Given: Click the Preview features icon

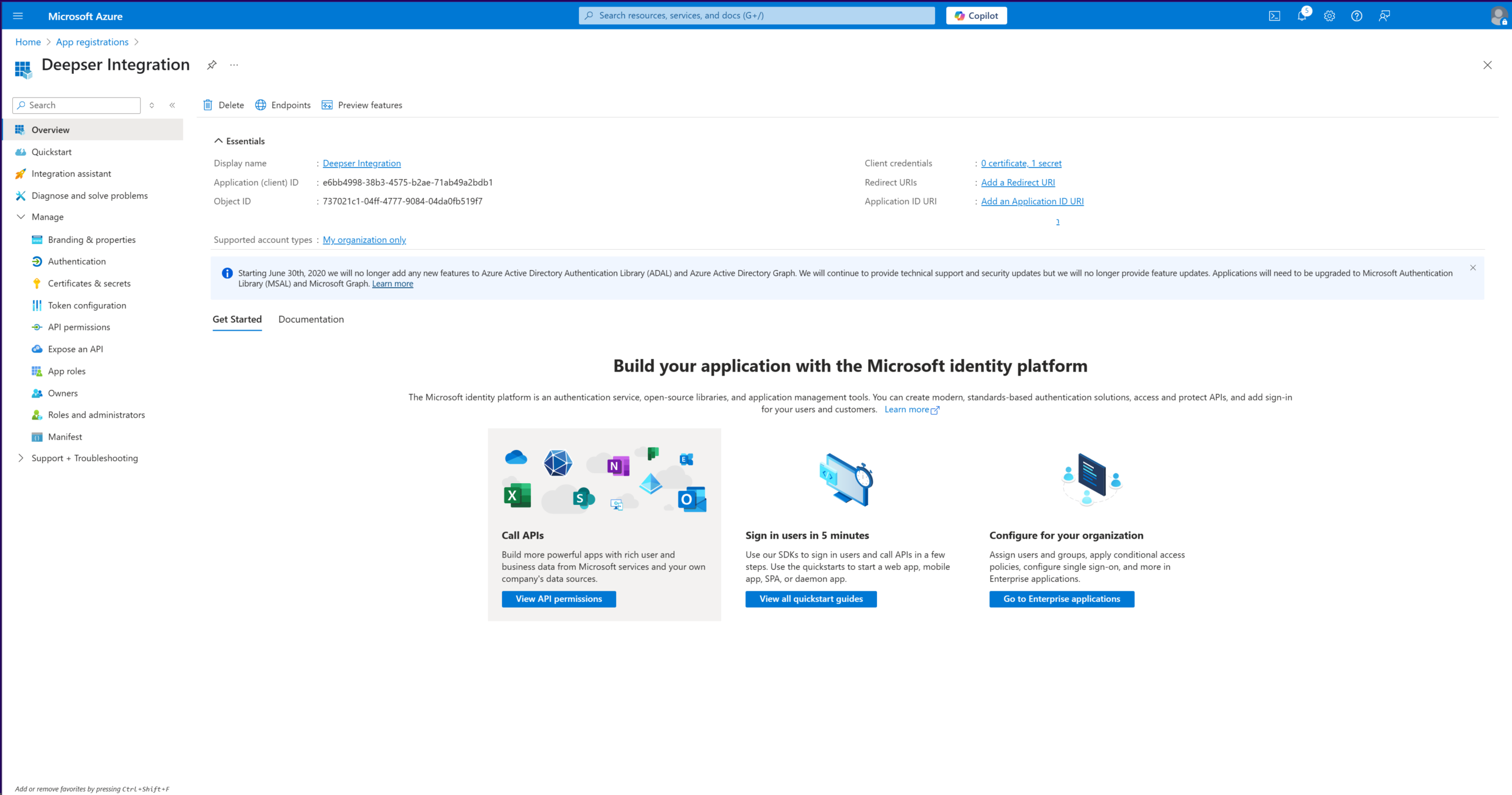Looking at the screenshot, I should 327,105.
